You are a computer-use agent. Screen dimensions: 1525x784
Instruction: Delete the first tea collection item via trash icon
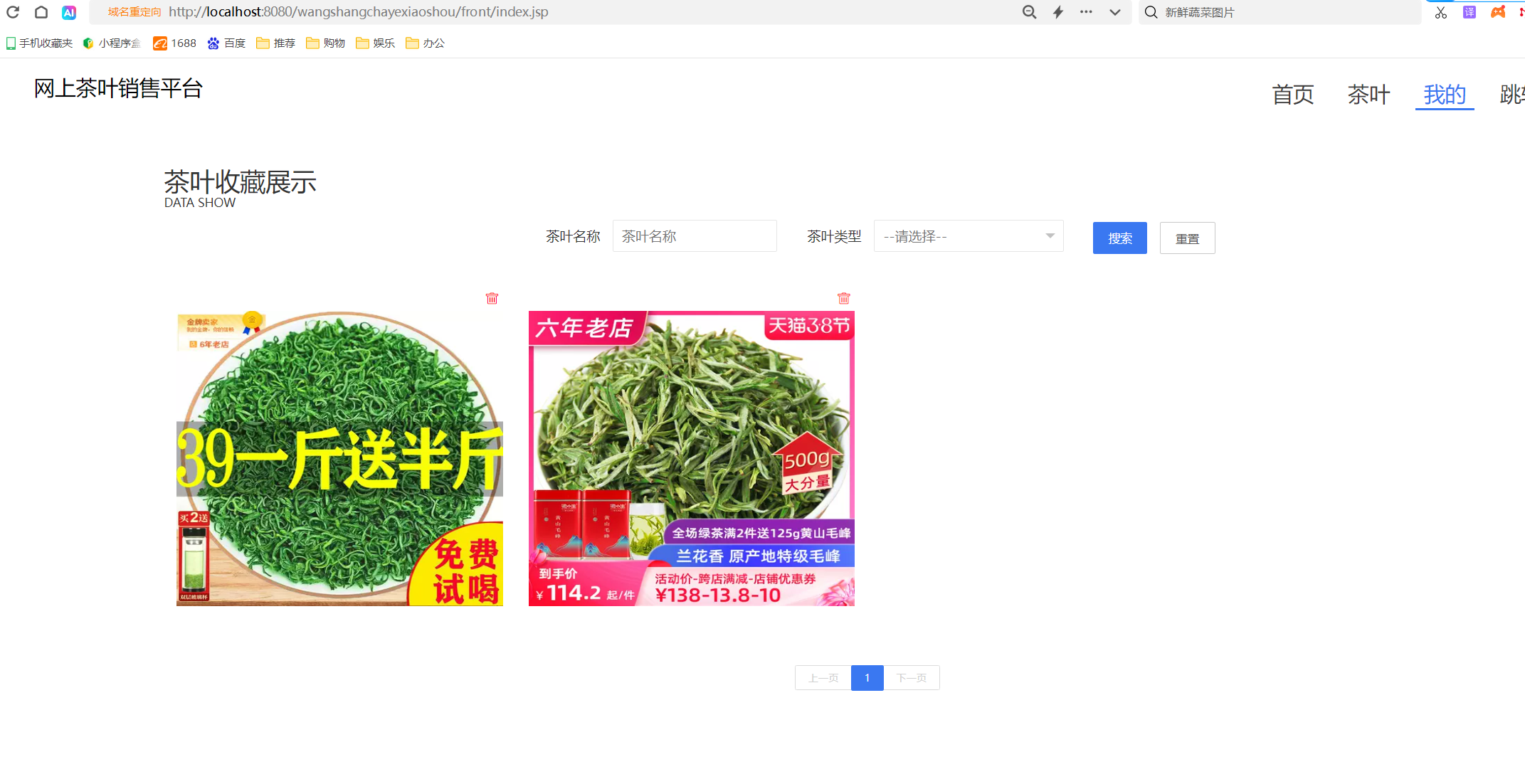491,298
